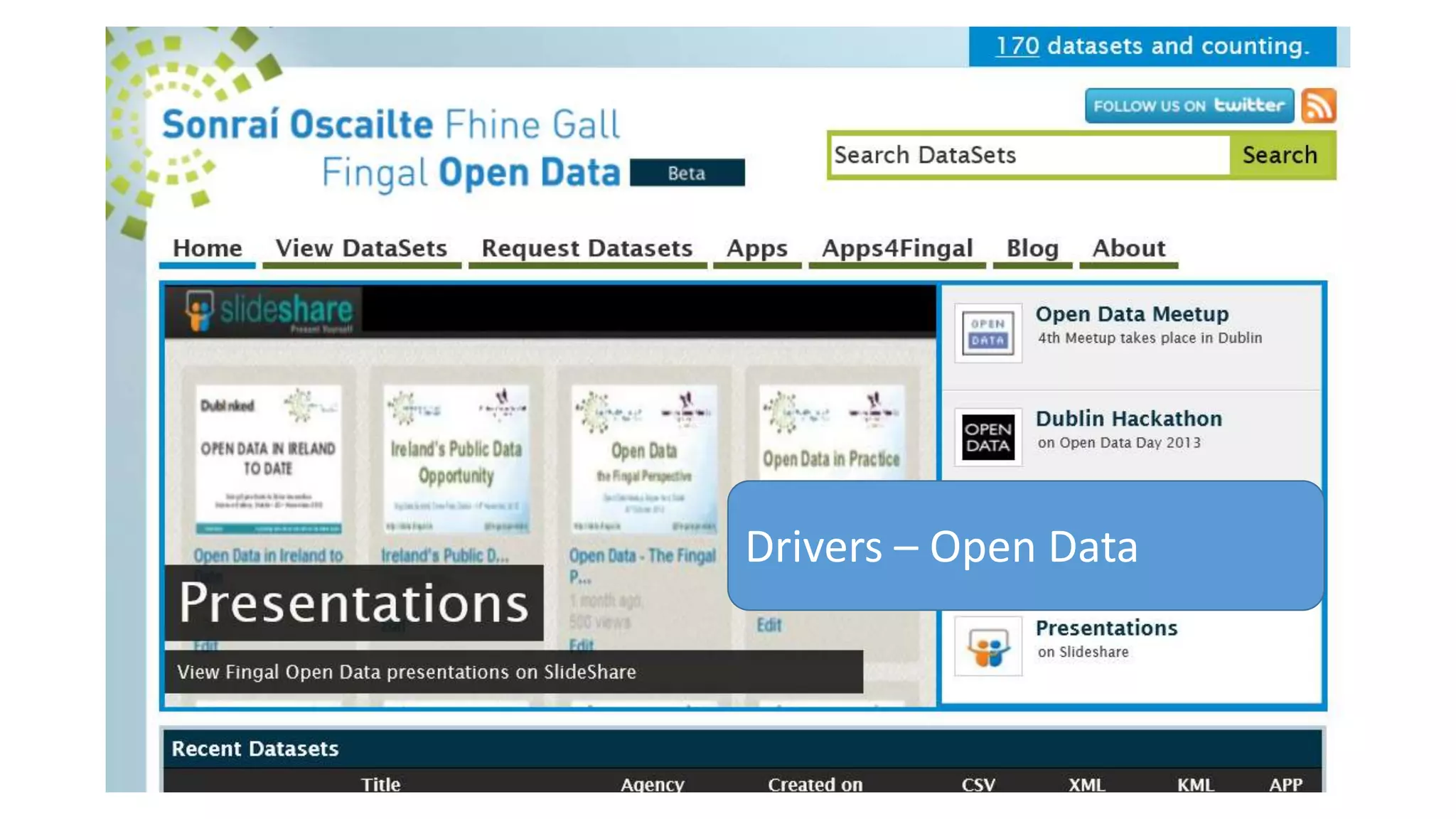Viewport: 1456px width, 819px height.
Task: Click the APP column header
Action: pos(1285,784)
